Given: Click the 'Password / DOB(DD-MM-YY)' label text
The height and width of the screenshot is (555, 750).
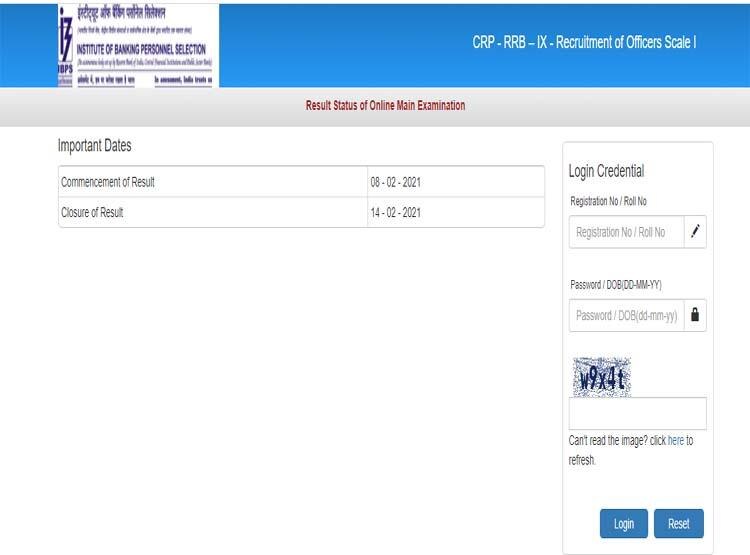Looking at the screenshot, I should click(x=615, y=285).
